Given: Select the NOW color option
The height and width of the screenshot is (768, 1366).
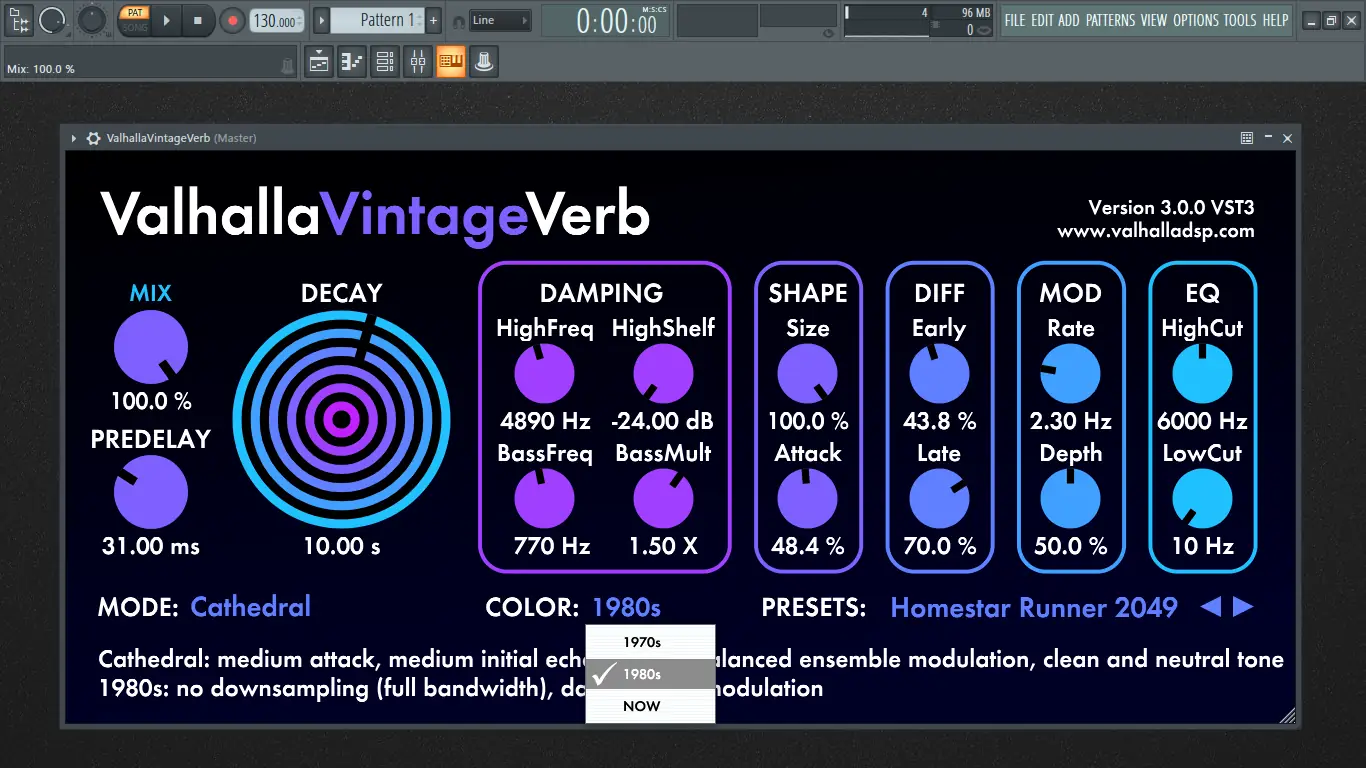Looking at the screenshot, I should [651, 706].
